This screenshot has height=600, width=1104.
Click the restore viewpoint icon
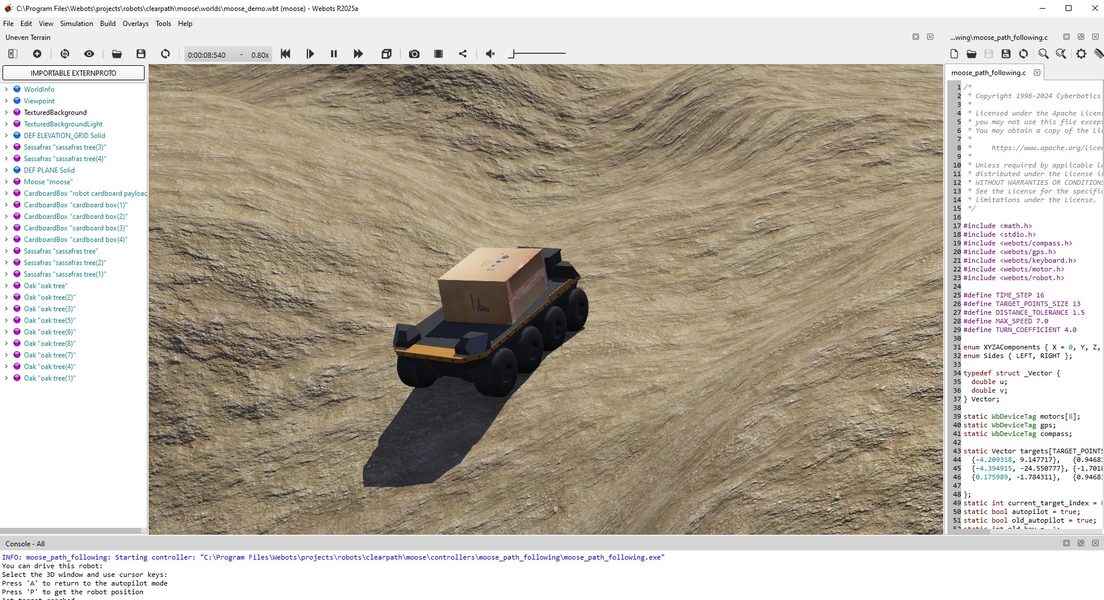pos(65,54)
